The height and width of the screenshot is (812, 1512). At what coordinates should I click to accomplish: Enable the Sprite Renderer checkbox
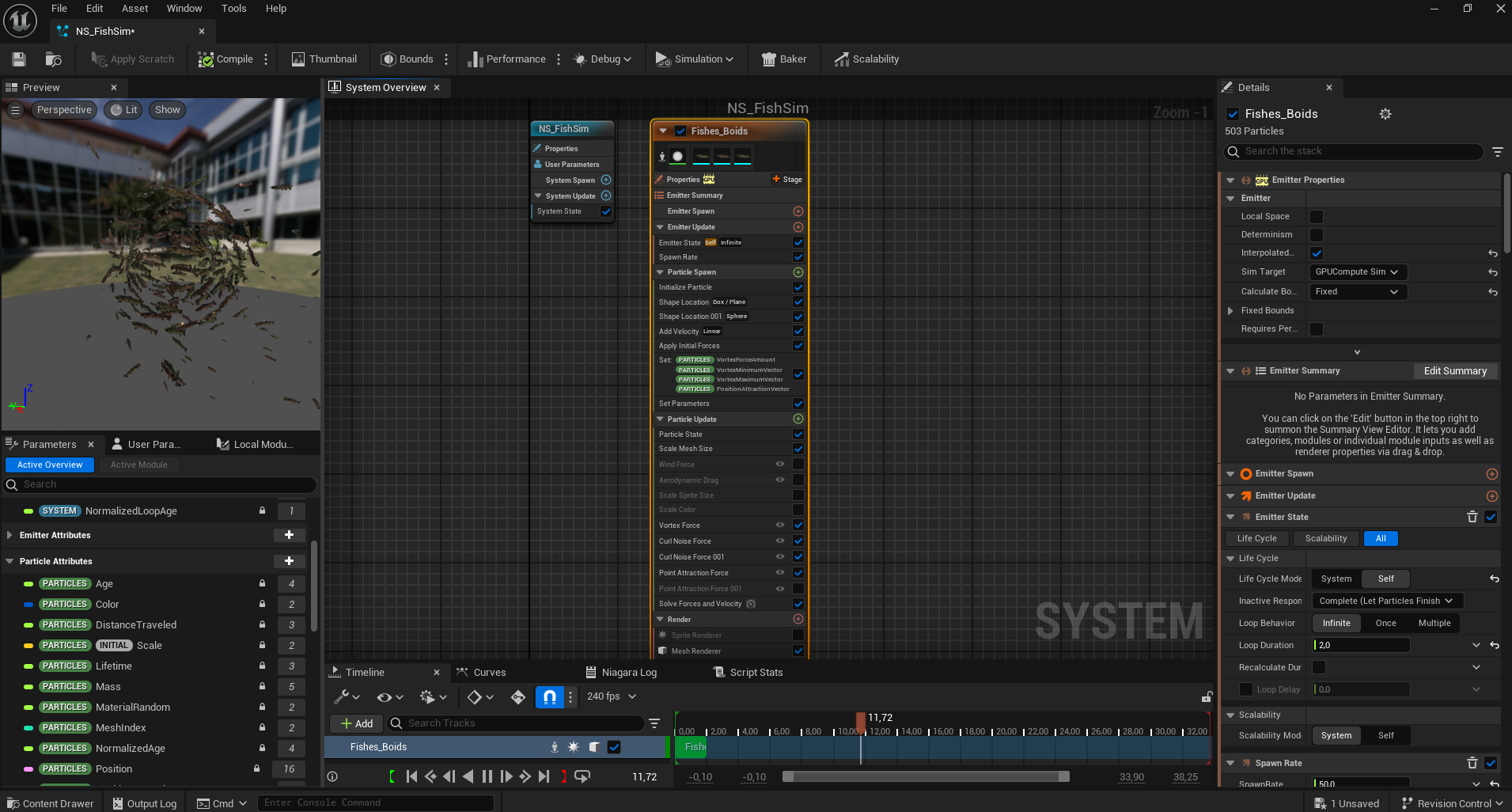[798, 635]
